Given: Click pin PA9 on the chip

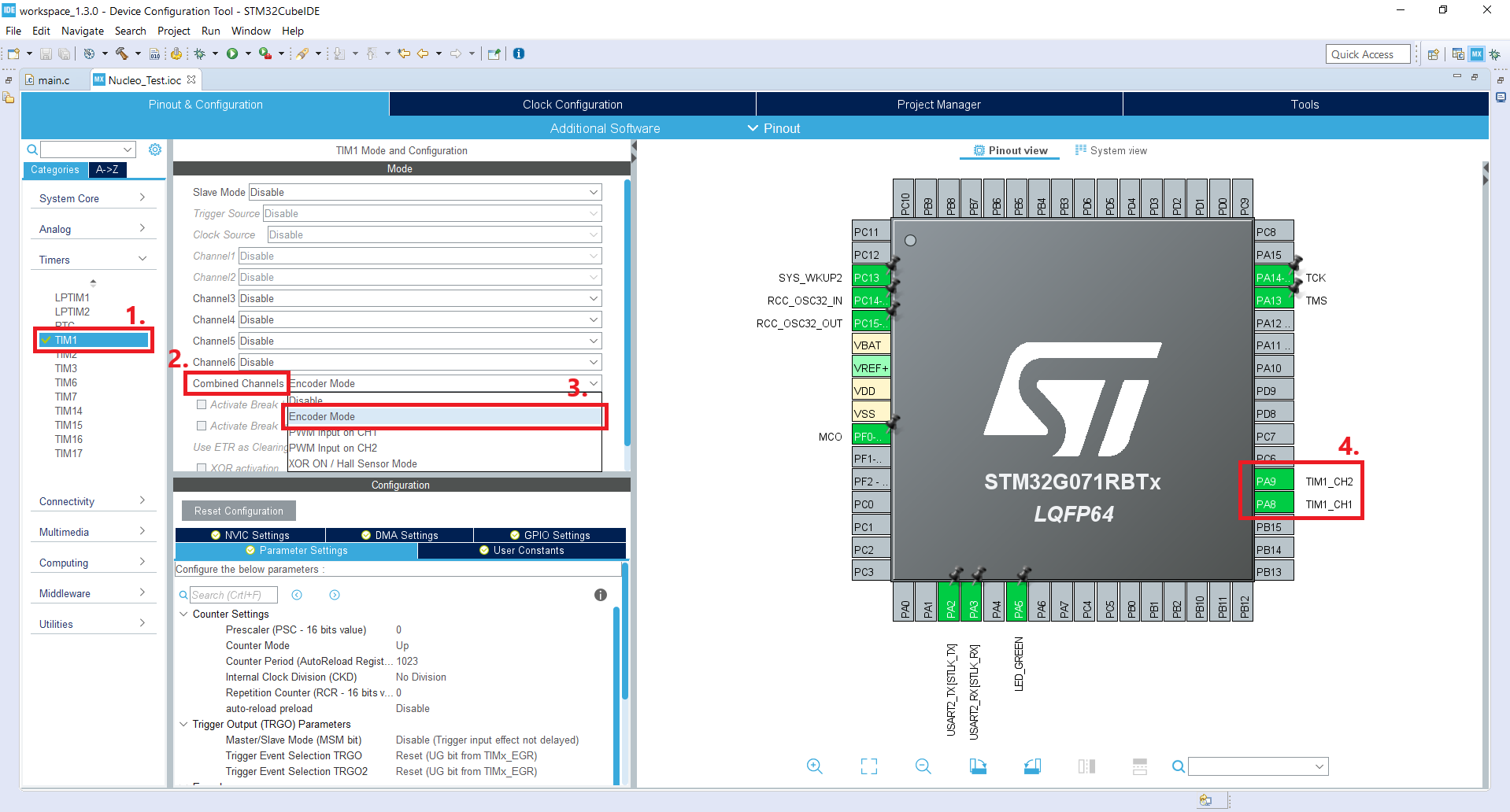Looking at the screenshot, I should 1274,482.
